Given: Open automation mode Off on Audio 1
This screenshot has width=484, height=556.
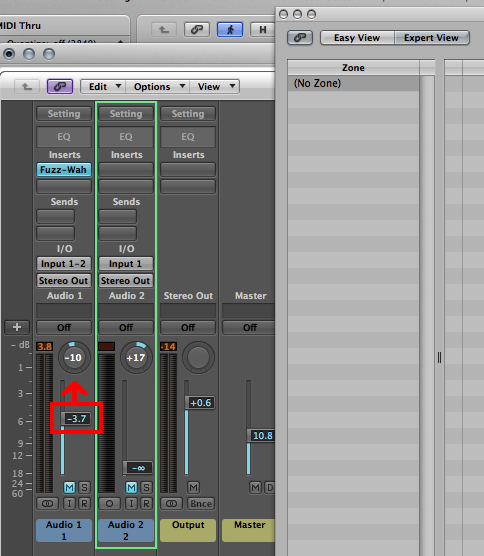Looking at the screenshot, I should pos(64,327).
